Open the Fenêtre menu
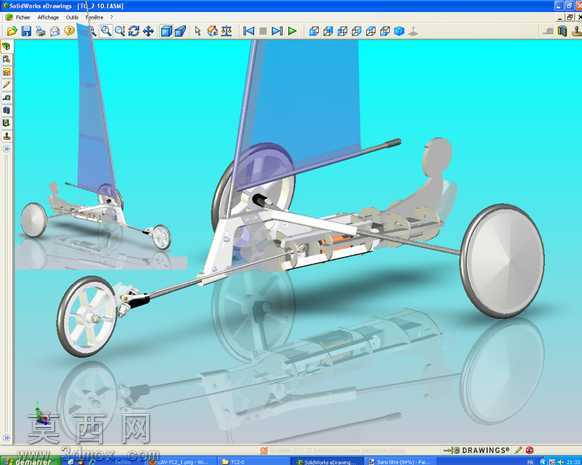Viewport: 582px width, 465px height. (x=94, y=17)
